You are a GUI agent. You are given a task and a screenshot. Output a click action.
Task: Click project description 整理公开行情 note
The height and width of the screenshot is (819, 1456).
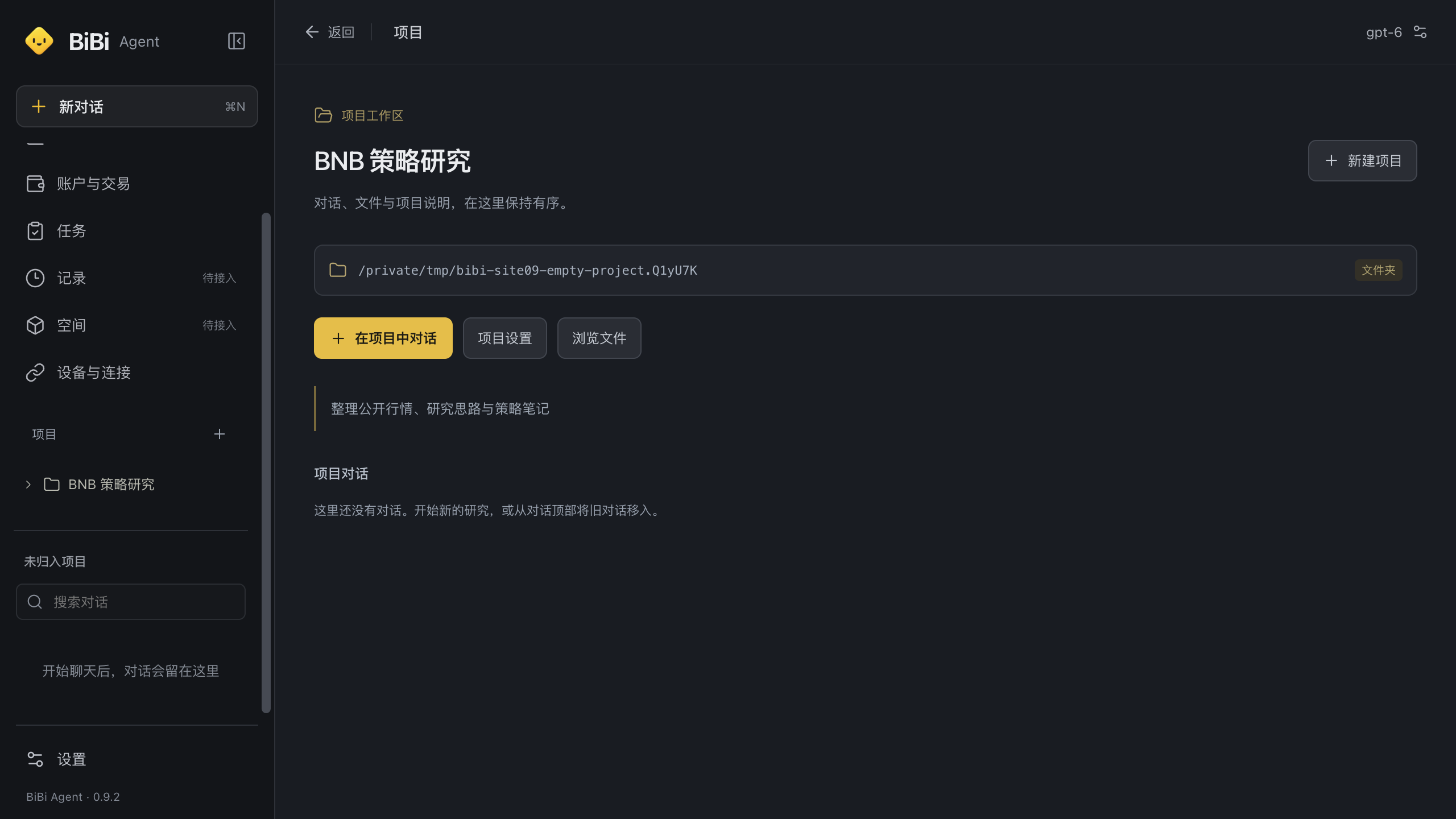[x=440, y=409]
